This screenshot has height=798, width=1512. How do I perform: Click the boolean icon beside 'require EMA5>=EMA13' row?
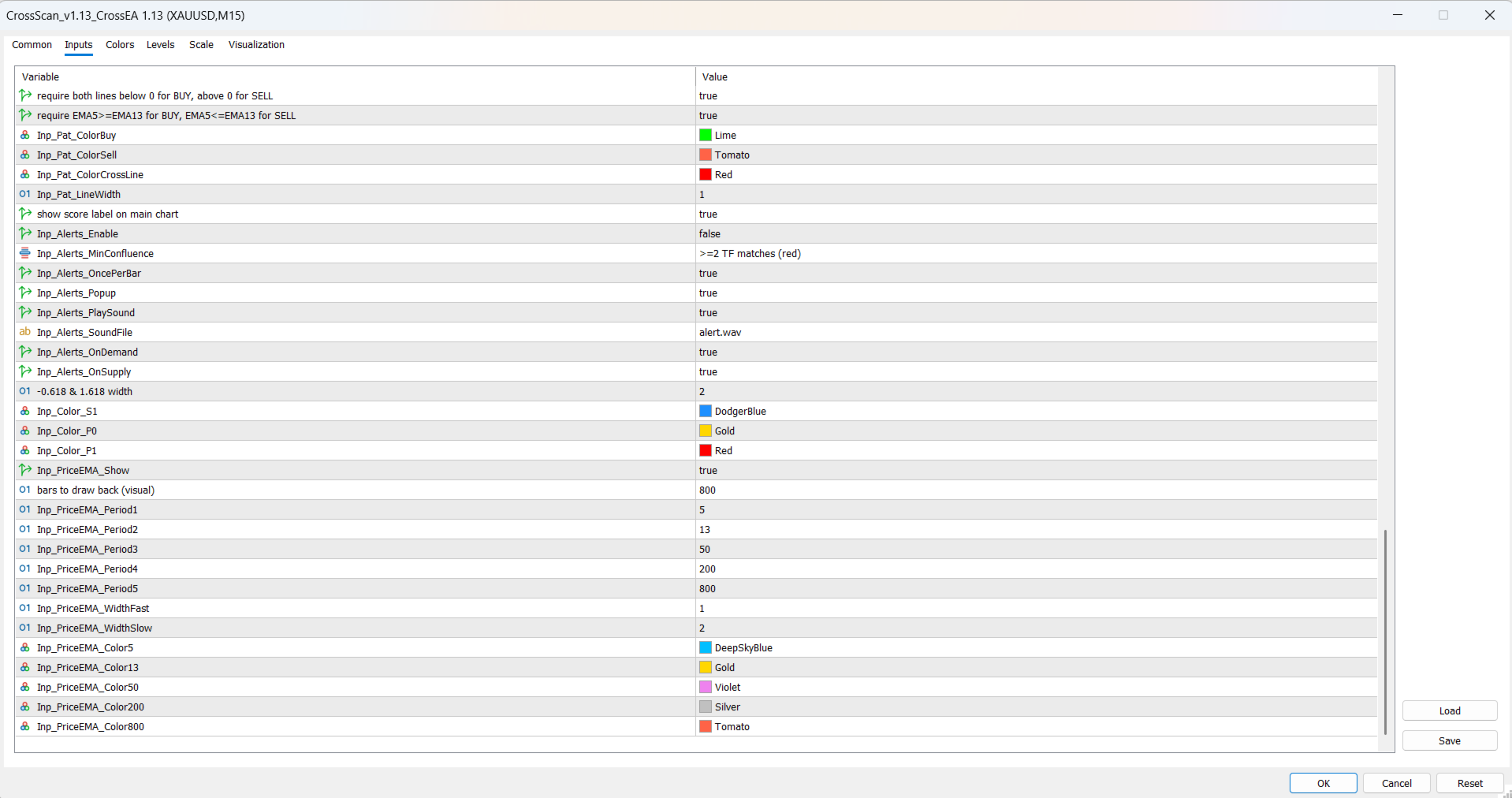click(25, 115)
